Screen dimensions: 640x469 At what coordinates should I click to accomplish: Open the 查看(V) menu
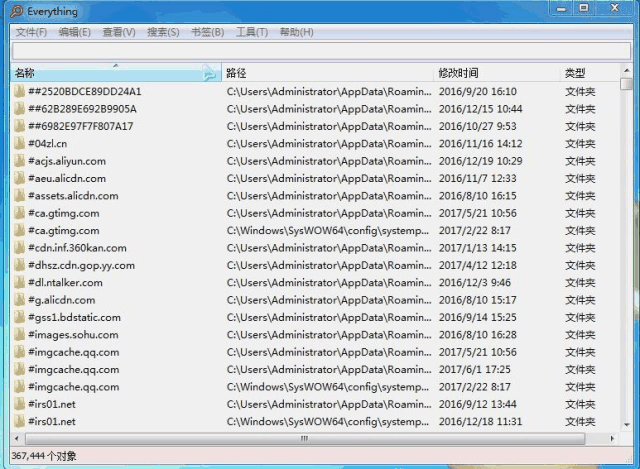click(x=119, y=32)
